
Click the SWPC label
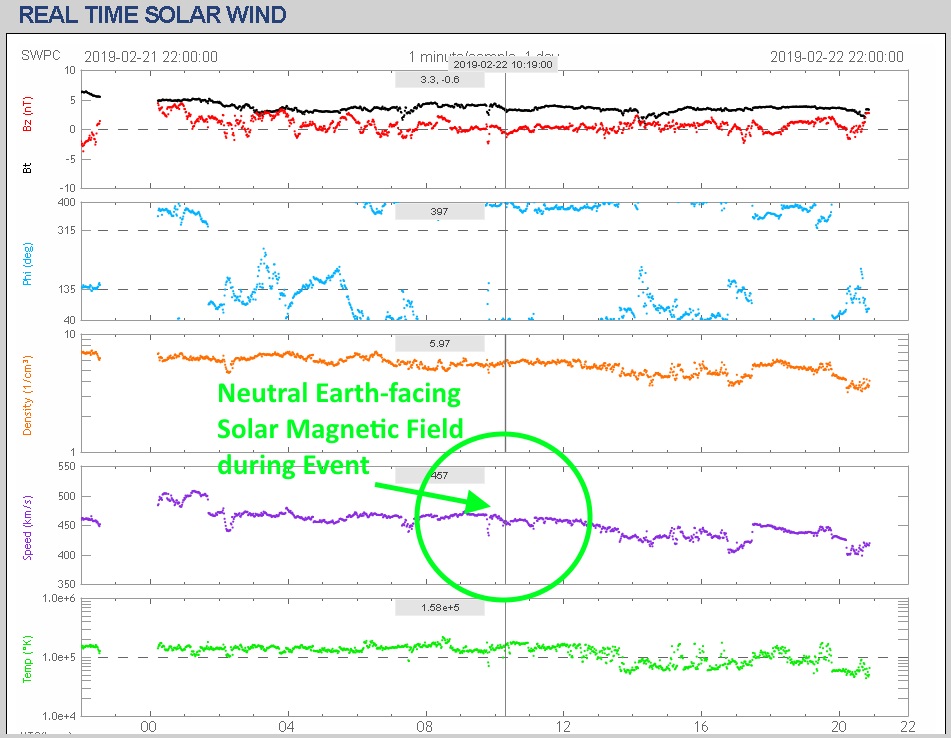click(x=41, y=55)
